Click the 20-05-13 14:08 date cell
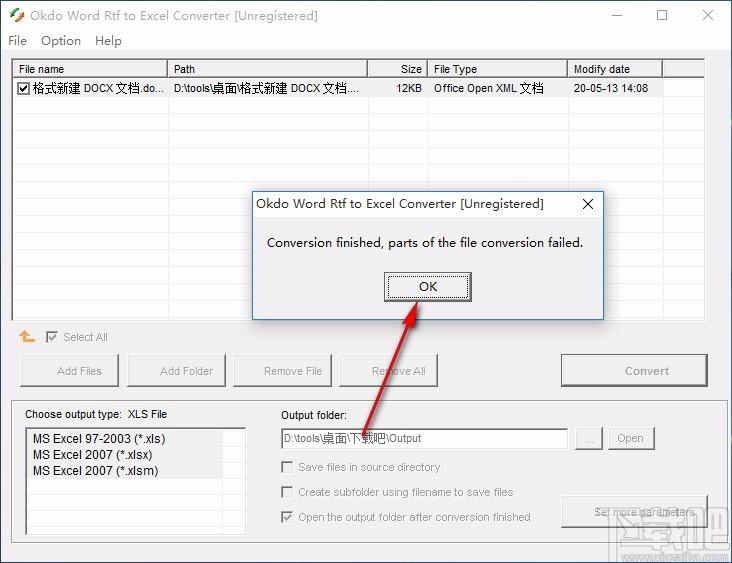 [611, 88]
